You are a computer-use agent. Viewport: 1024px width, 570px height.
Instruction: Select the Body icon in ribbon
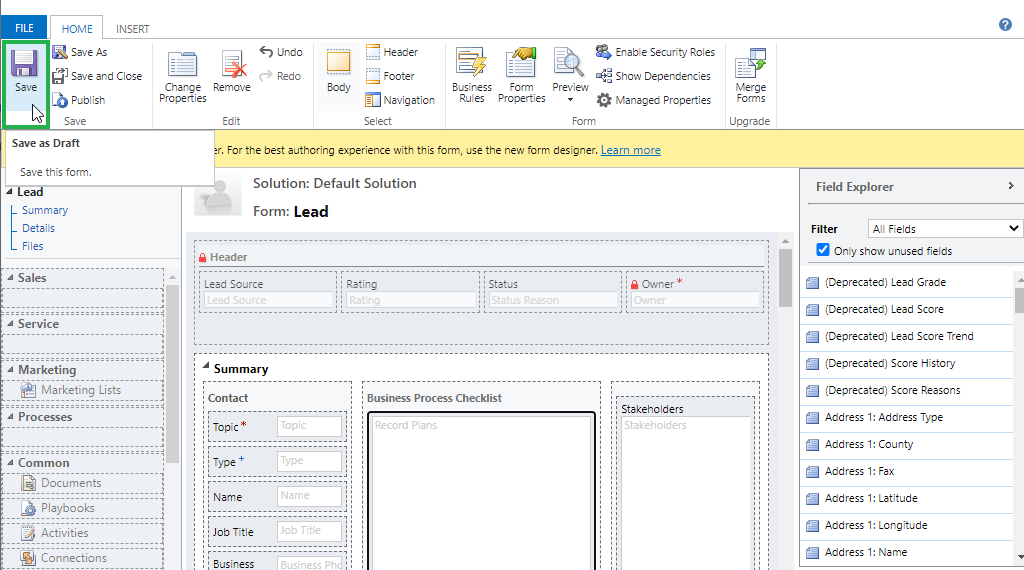[x=339, y=66]
